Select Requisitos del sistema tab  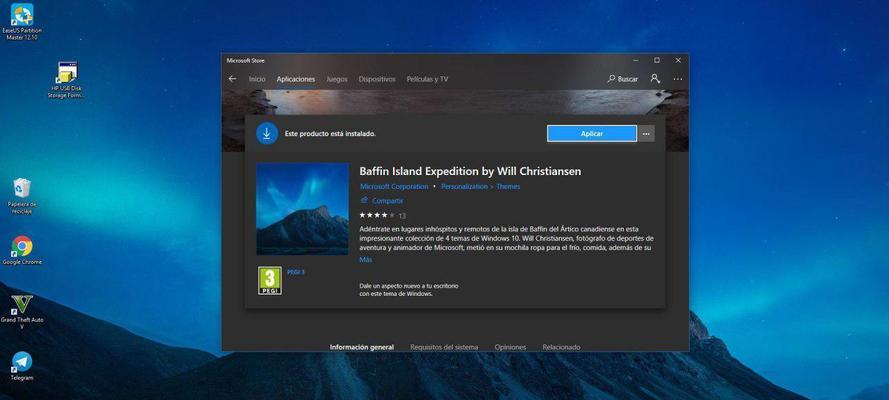pos(444,347)
